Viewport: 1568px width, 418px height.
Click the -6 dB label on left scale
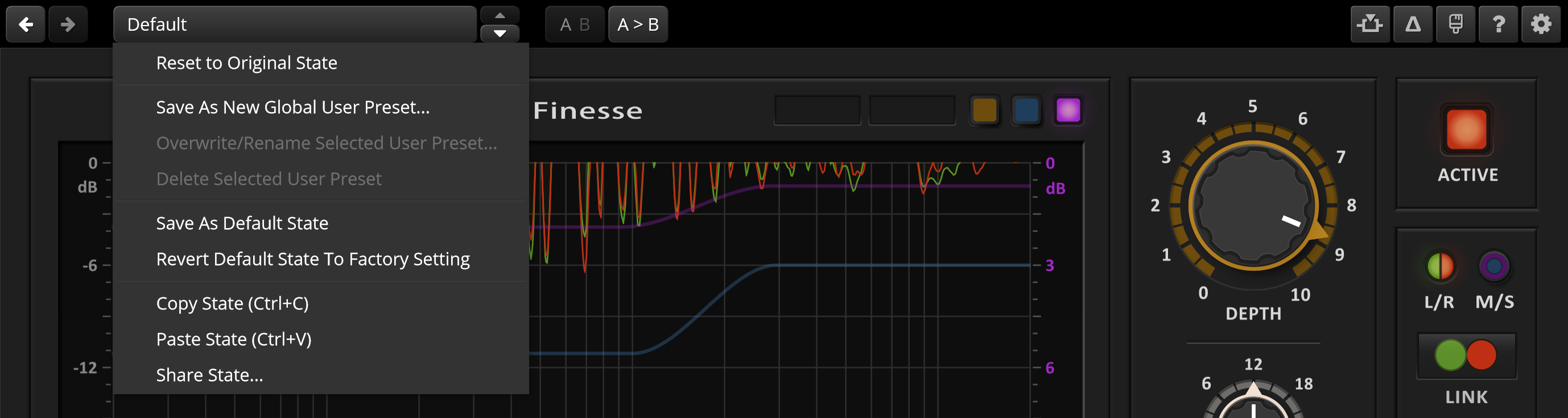(x=90, y=266)
